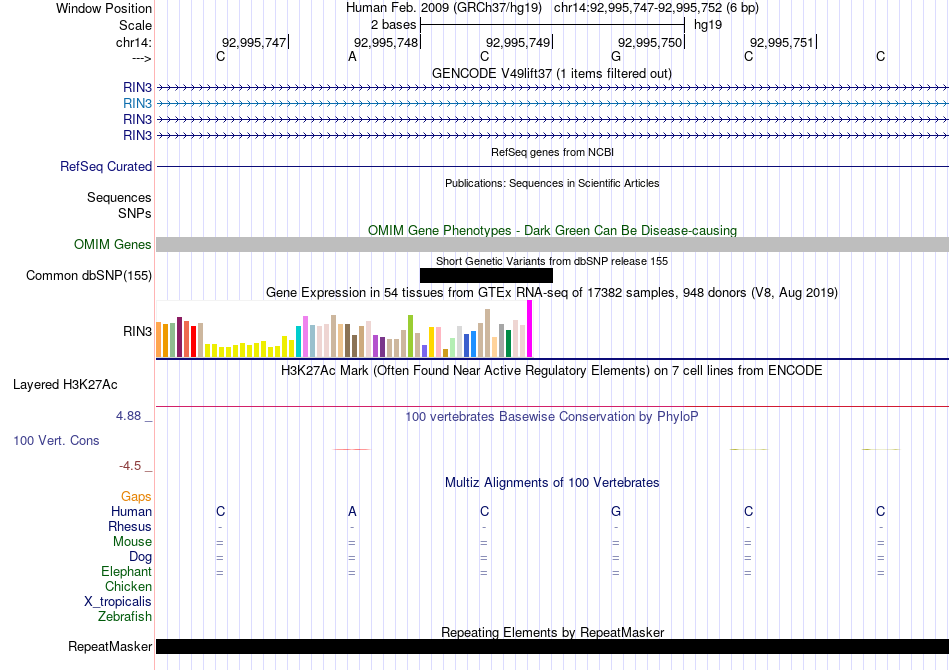Click the position title chr14:92,995,747-92,995,752 (6 bp)
Screen dimensions: 950x670
pyautogui.click(x=656, y=8)
